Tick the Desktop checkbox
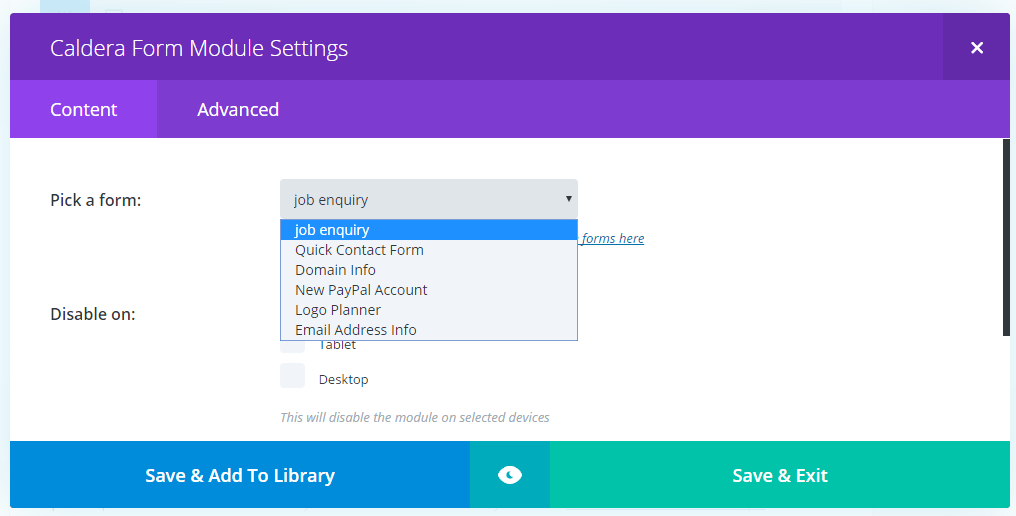1016x516 pixels. click(x=292, y=376)
